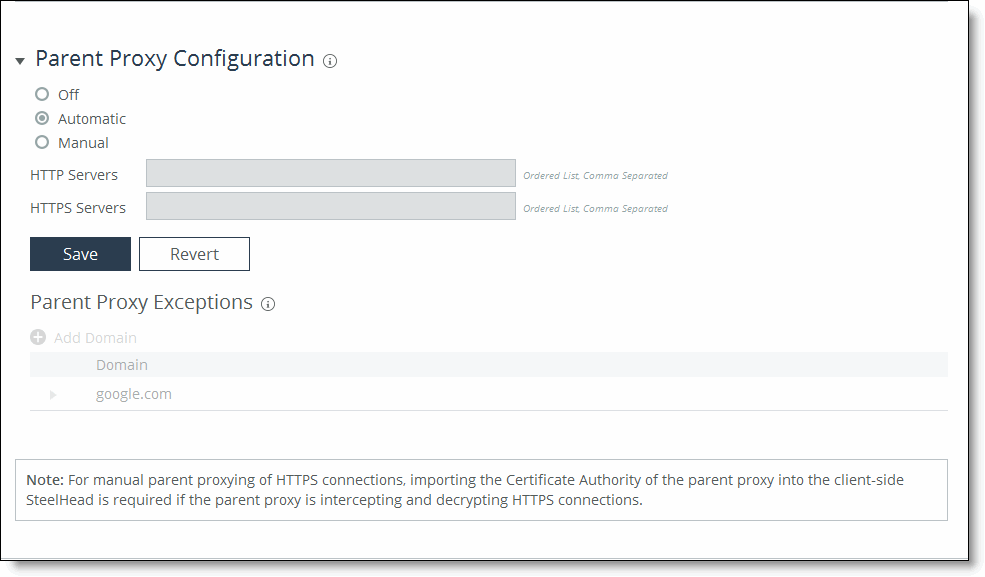Expand the google.com row arrow
Viewport: 985px width, 577px height.
pos(53,395)
